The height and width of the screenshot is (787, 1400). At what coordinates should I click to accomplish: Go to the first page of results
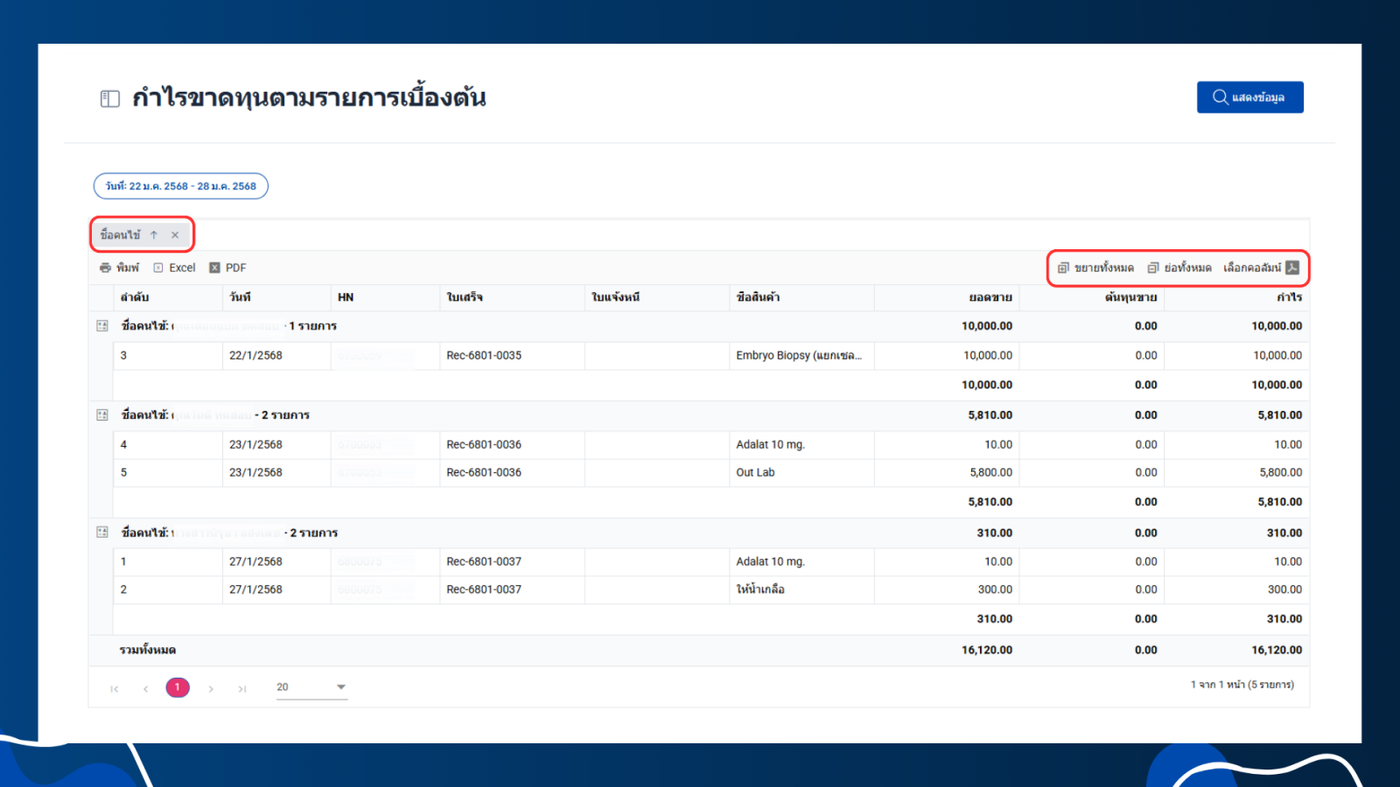(x=114, y=688)
